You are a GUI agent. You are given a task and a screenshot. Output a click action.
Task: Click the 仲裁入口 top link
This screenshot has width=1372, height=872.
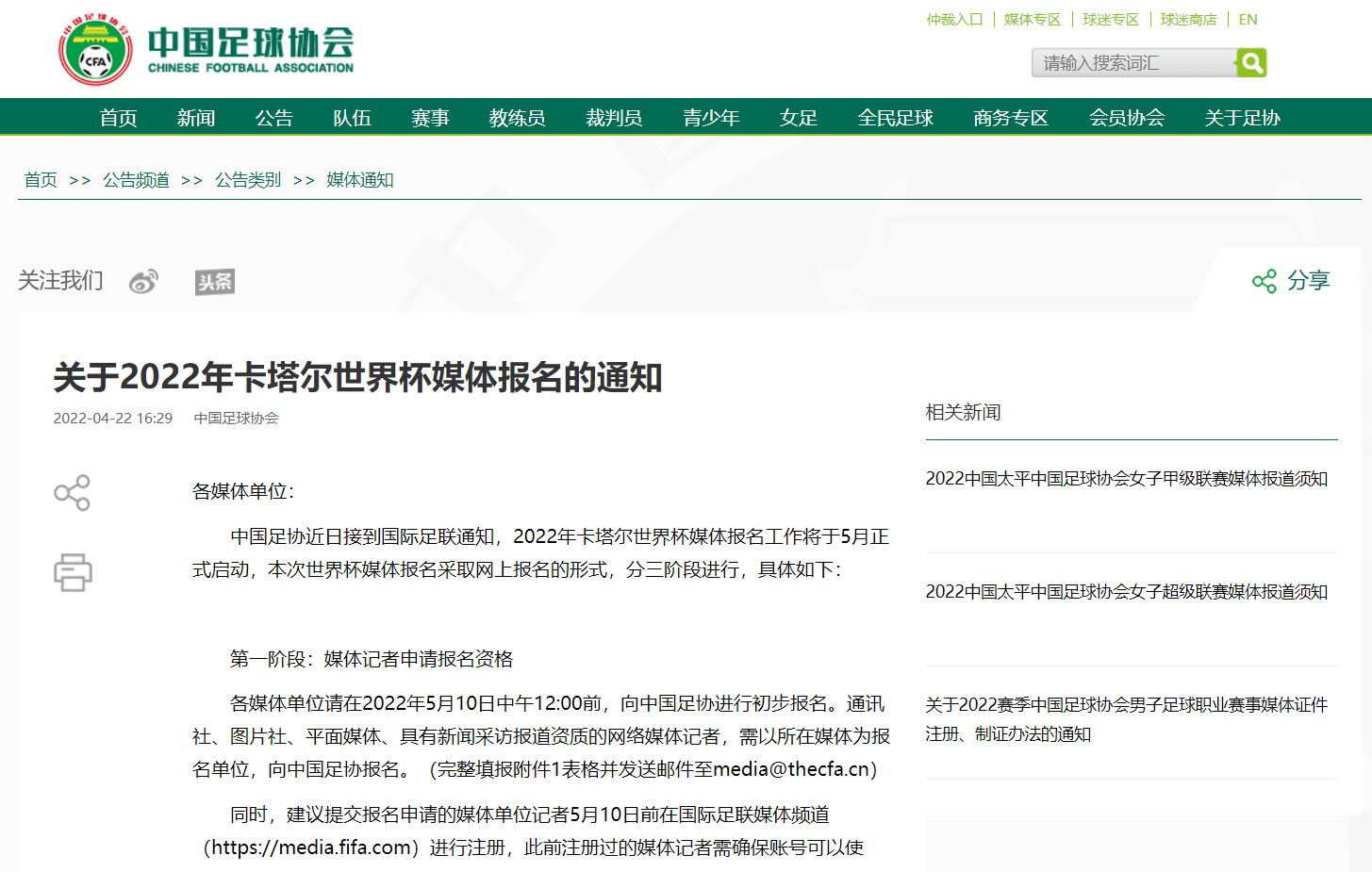pos(954,19)
